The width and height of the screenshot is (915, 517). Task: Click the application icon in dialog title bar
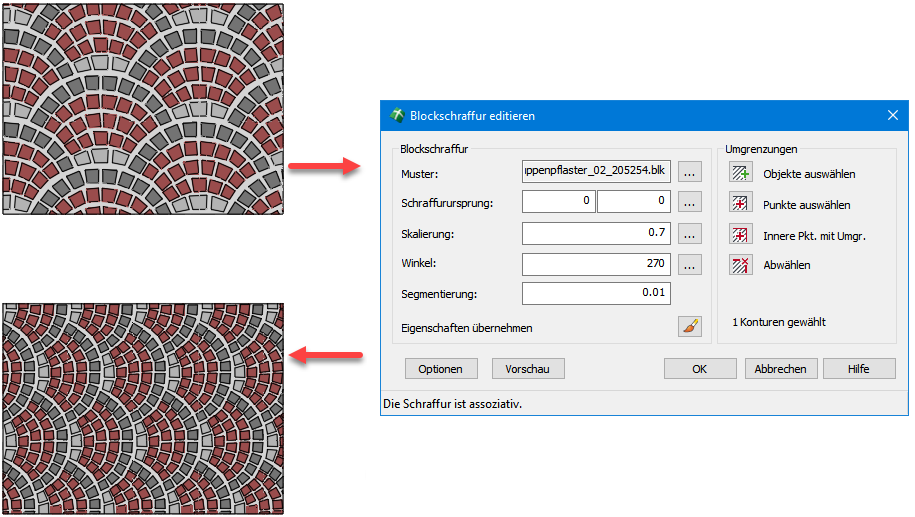click(x=397, y=115)
